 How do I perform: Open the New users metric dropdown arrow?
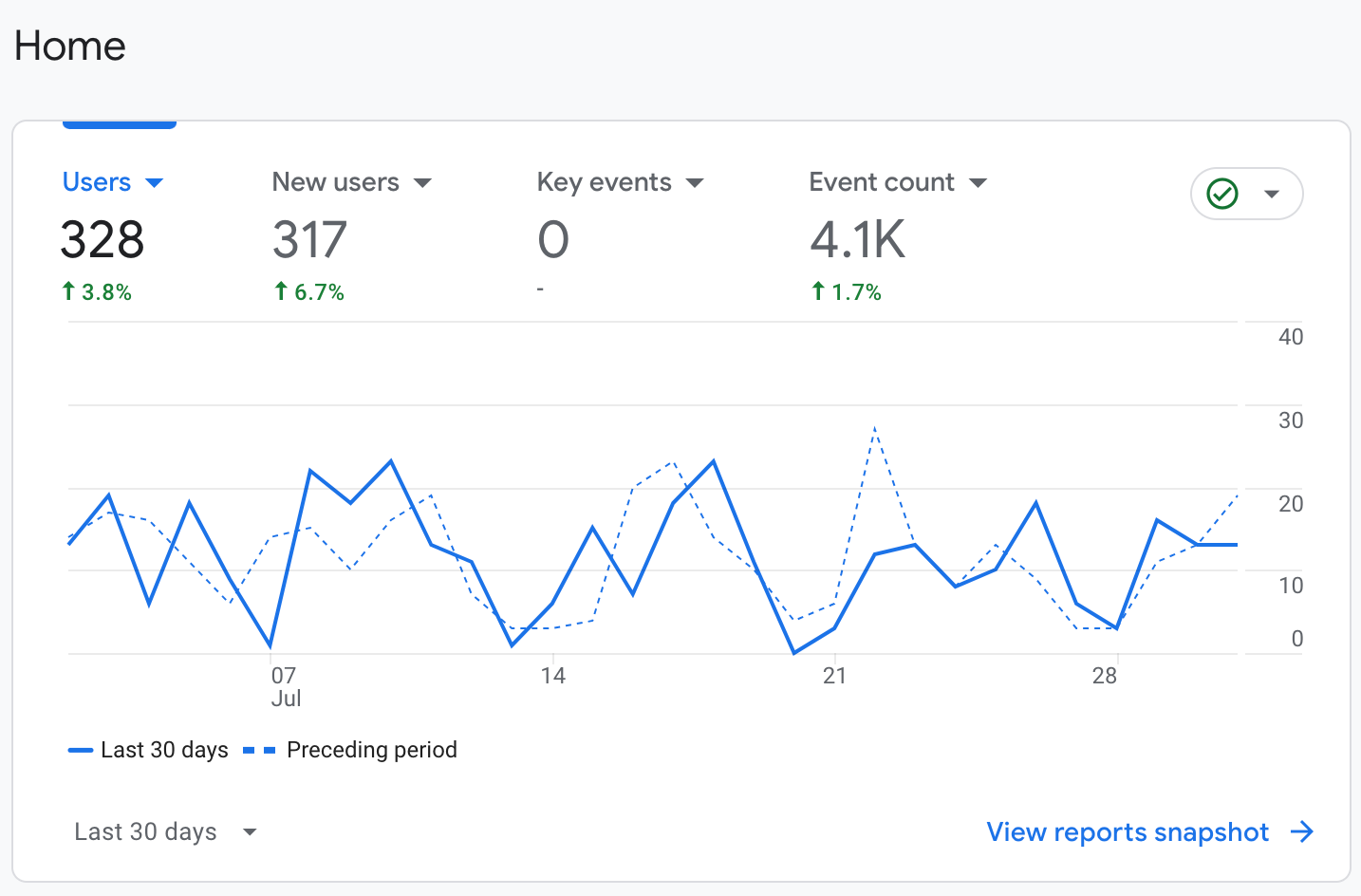pyautogui.click(x=423, y=182)
